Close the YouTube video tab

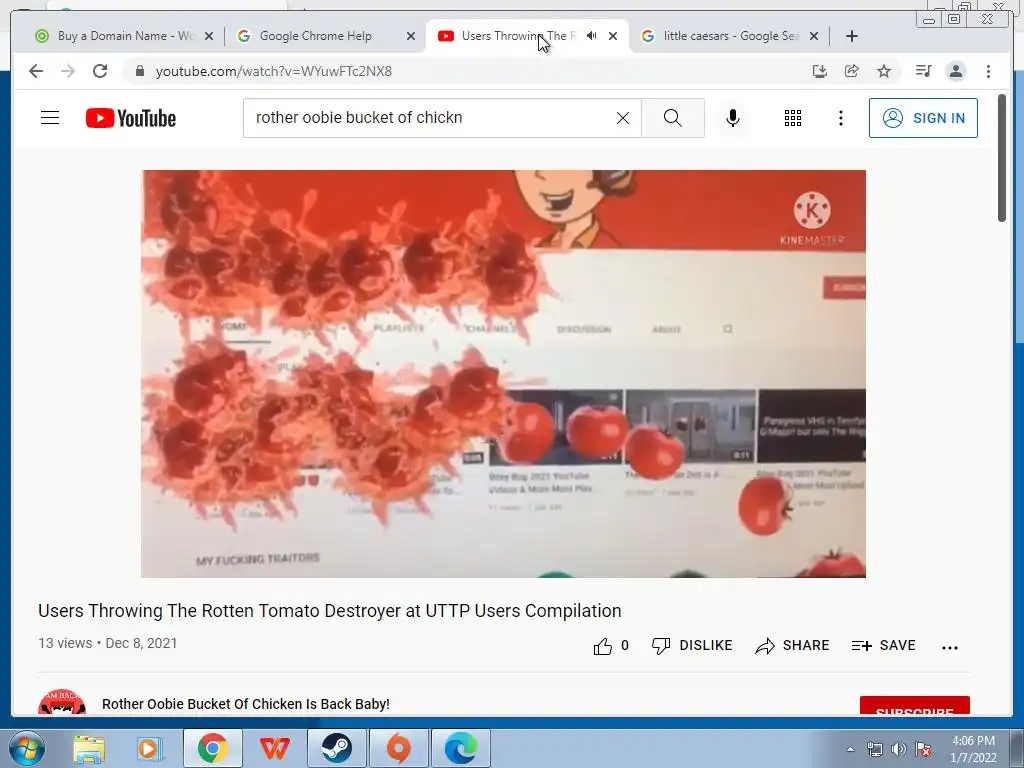pyautogui.click(x=613, y=36)
